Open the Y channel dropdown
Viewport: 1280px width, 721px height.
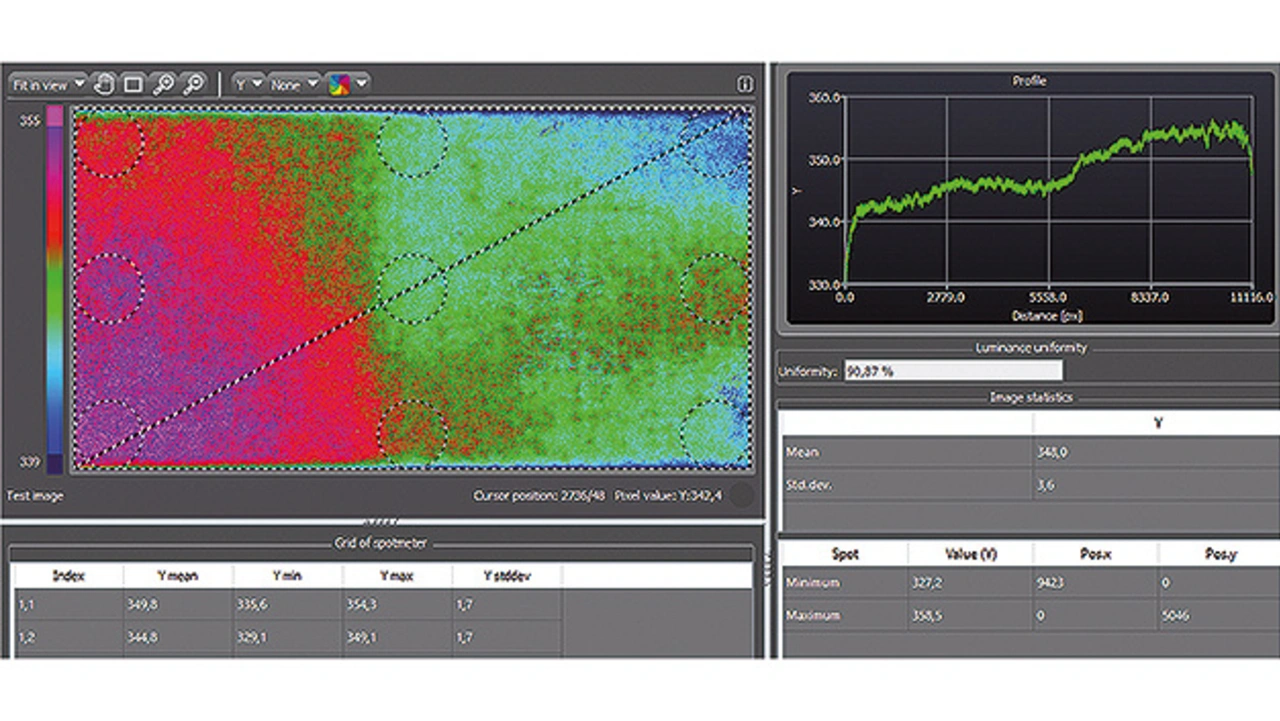click(x=248, y=85)
